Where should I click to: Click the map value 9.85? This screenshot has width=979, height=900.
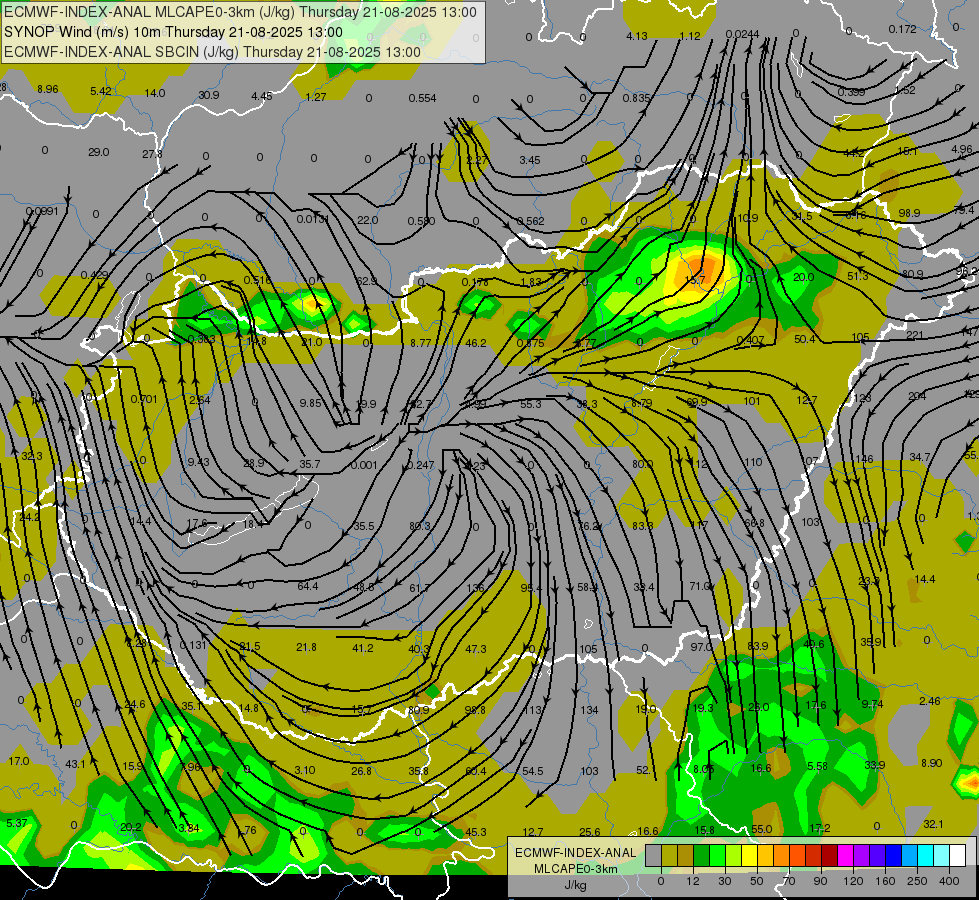pos(310,403)
